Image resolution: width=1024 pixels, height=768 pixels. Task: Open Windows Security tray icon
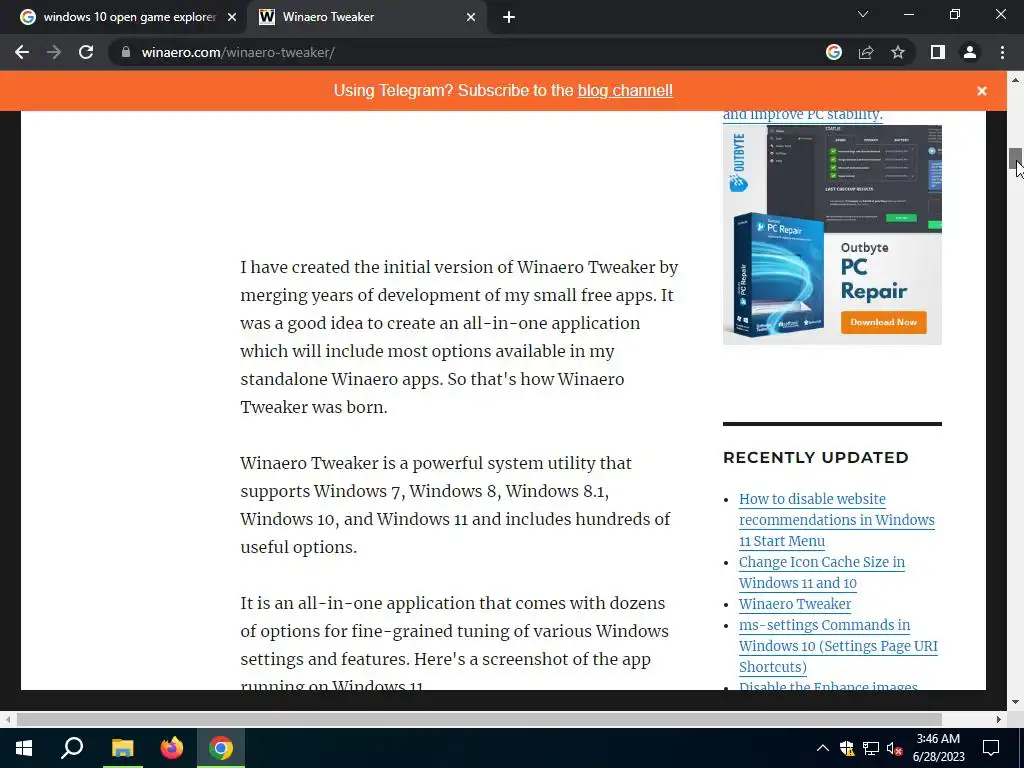coord(847,748)
